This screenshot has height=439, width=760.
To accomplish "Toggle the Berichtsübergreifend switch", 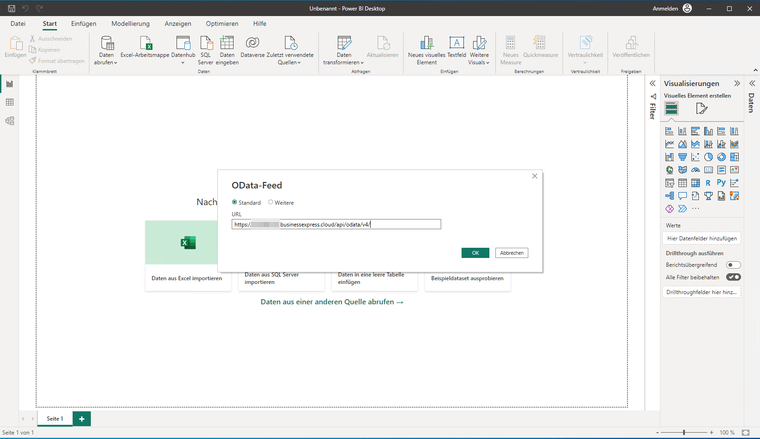I will 733,265.
